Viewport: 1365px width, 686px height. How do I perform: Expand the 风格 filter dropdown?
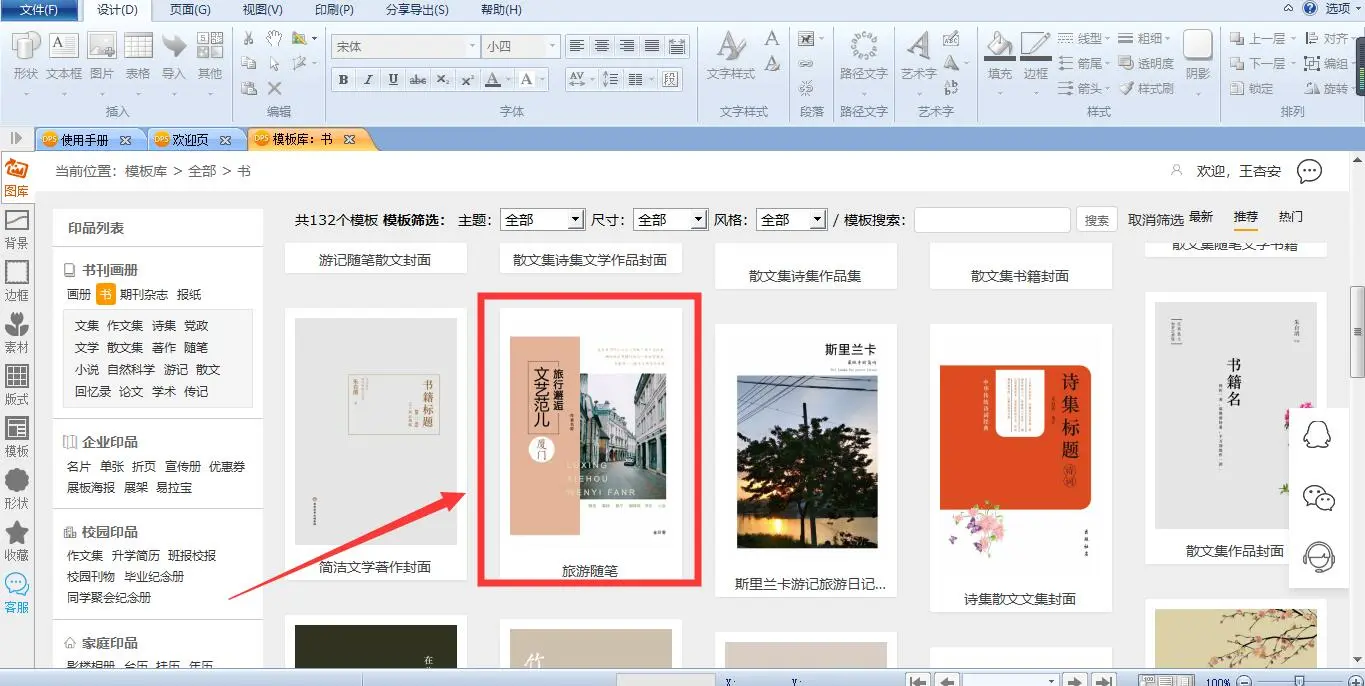pos(817,220)
